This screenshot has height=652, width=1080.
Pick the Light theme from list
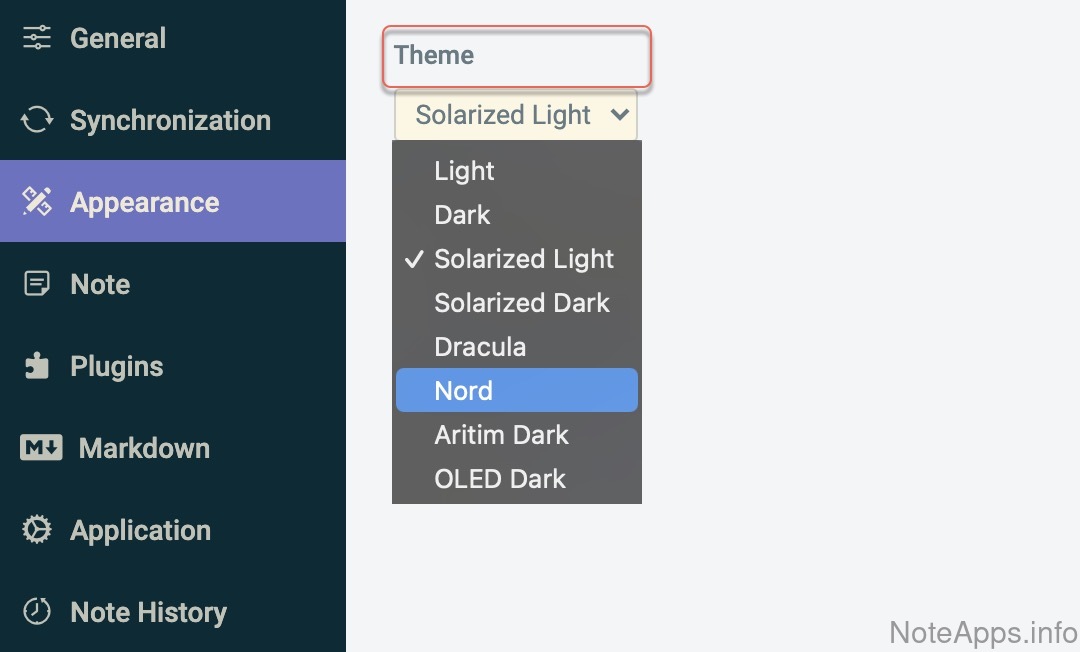point(465,171)
